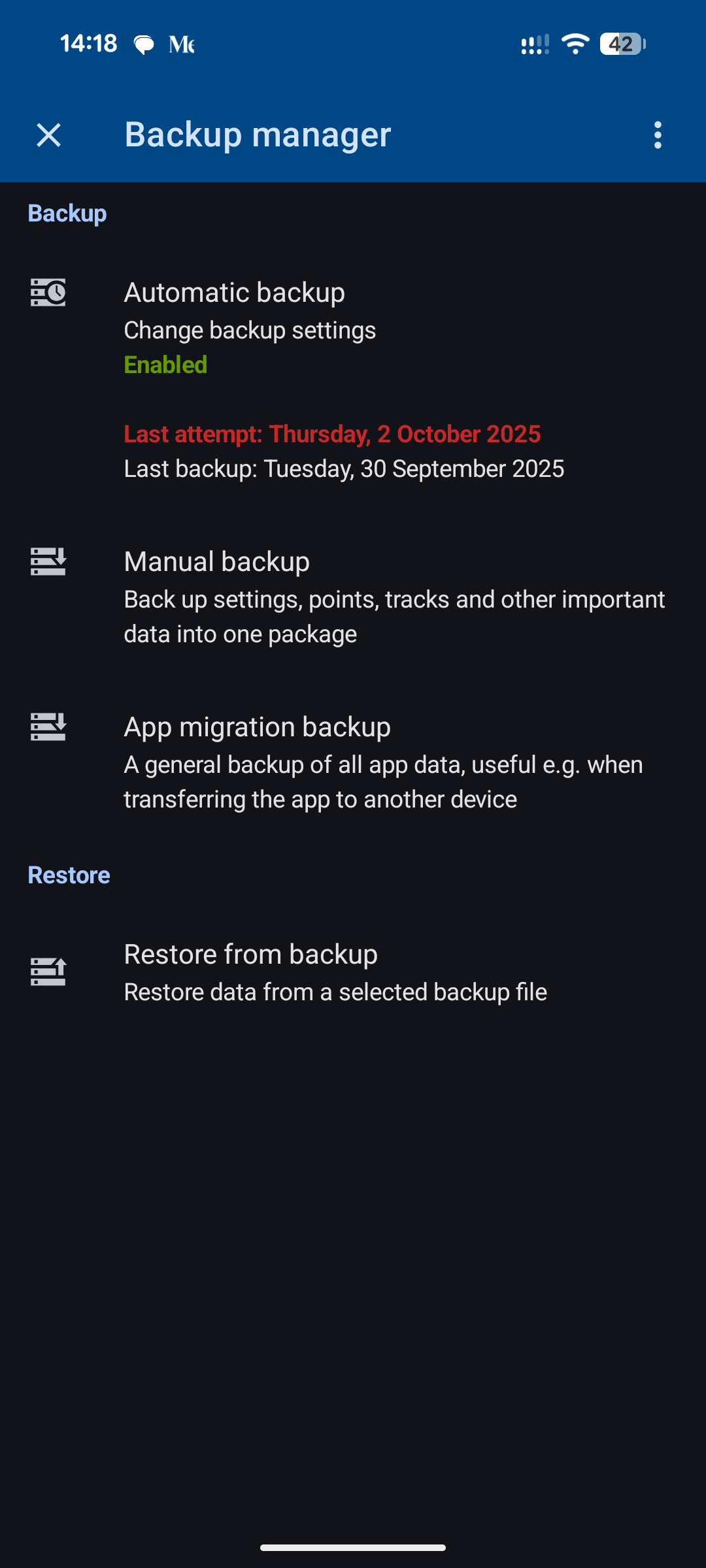Choose Restore from backup
Screen dimensions: 706x1568
click(251, 955)
